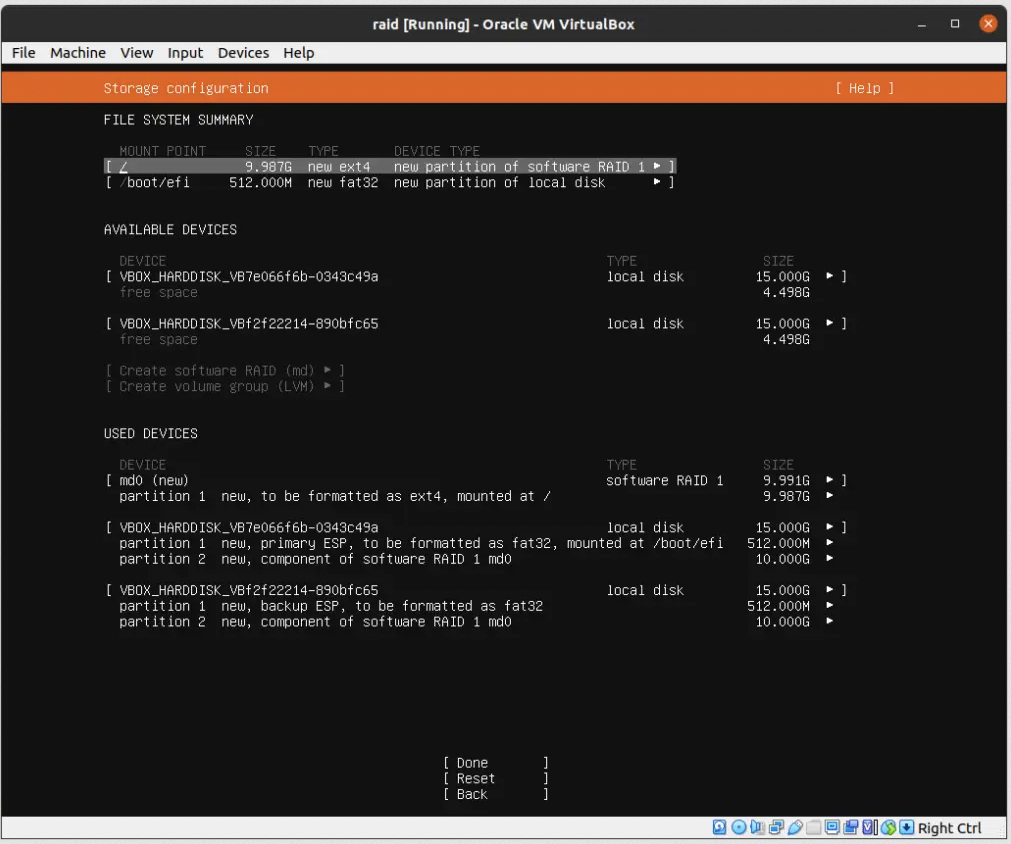Screen dimensions: 1011x844
Task: Expand the Create volume group (LVM) arrow
Action: [328, 386]
